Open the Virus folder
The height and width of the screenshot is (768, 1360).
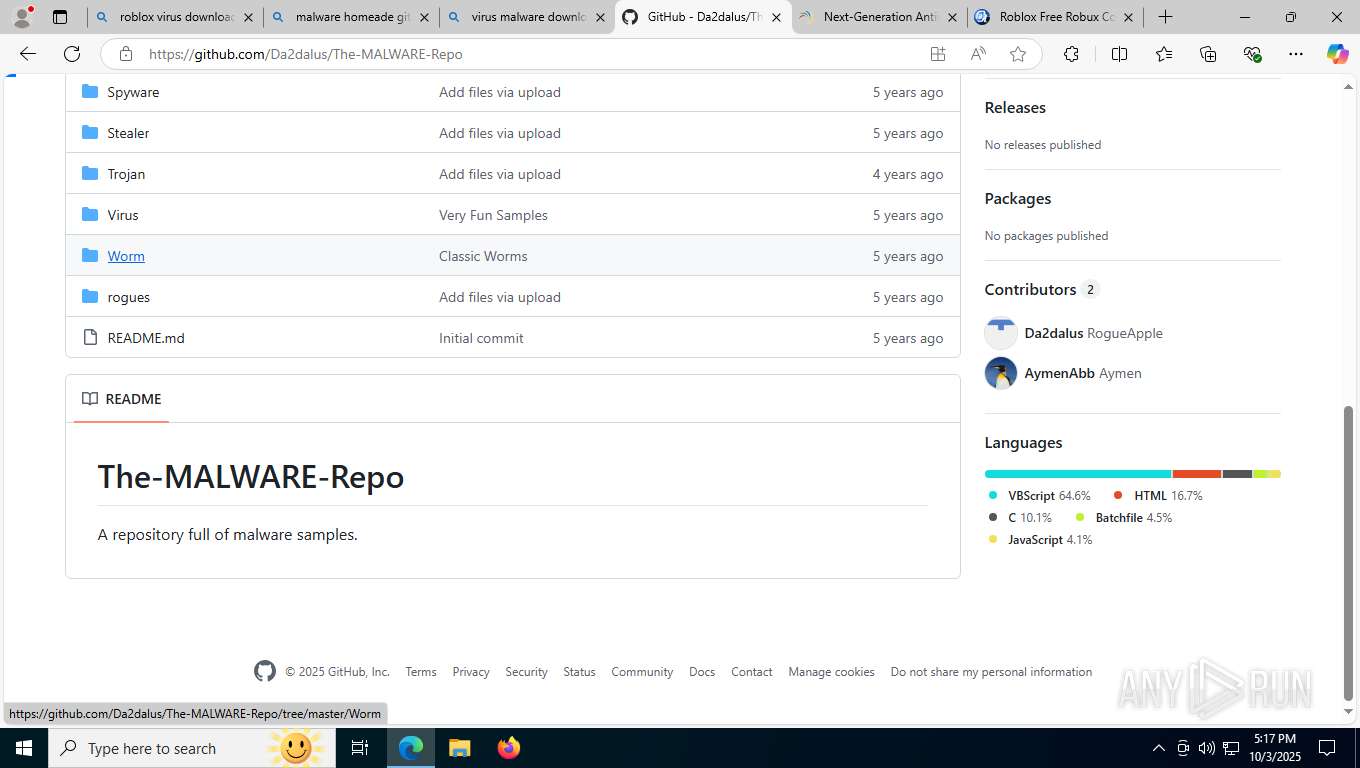tap(123, 215)
